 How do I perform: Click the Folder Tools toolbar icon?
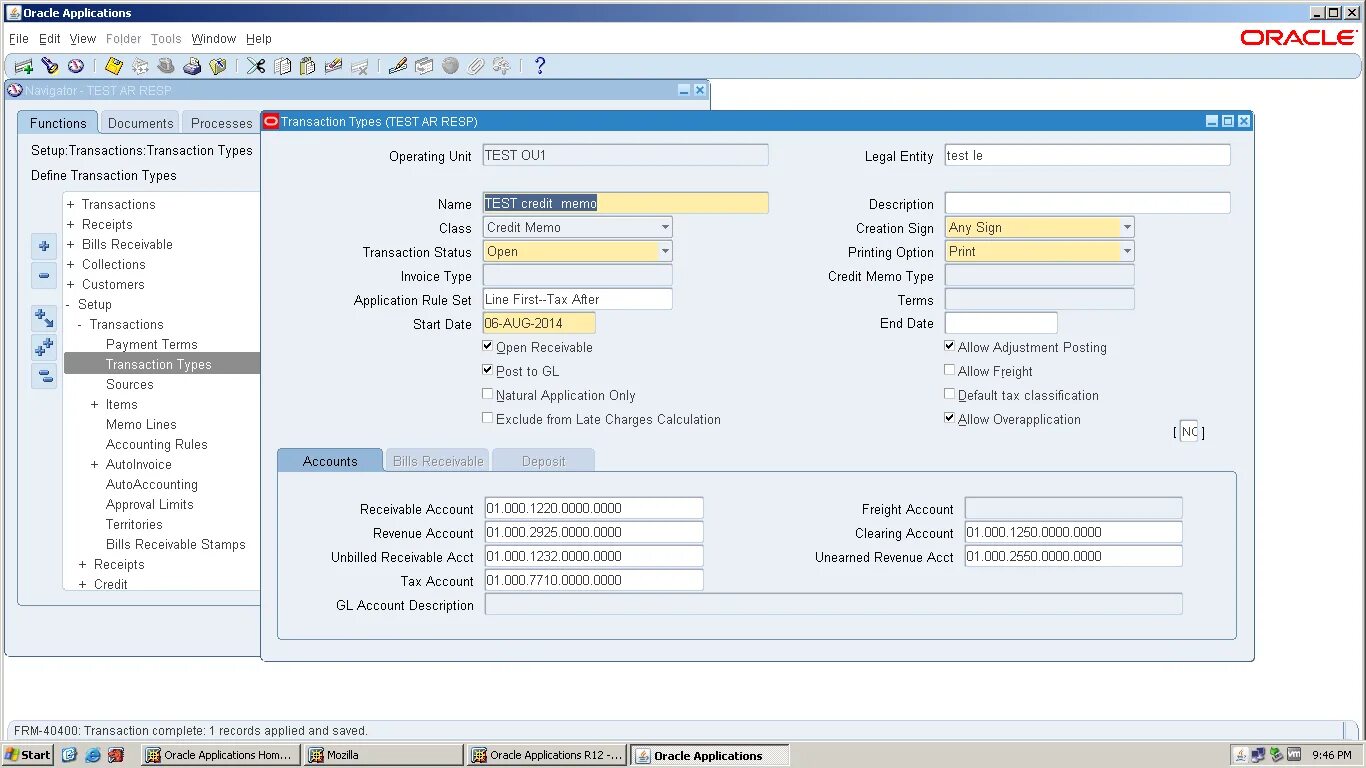pos(502,66)
